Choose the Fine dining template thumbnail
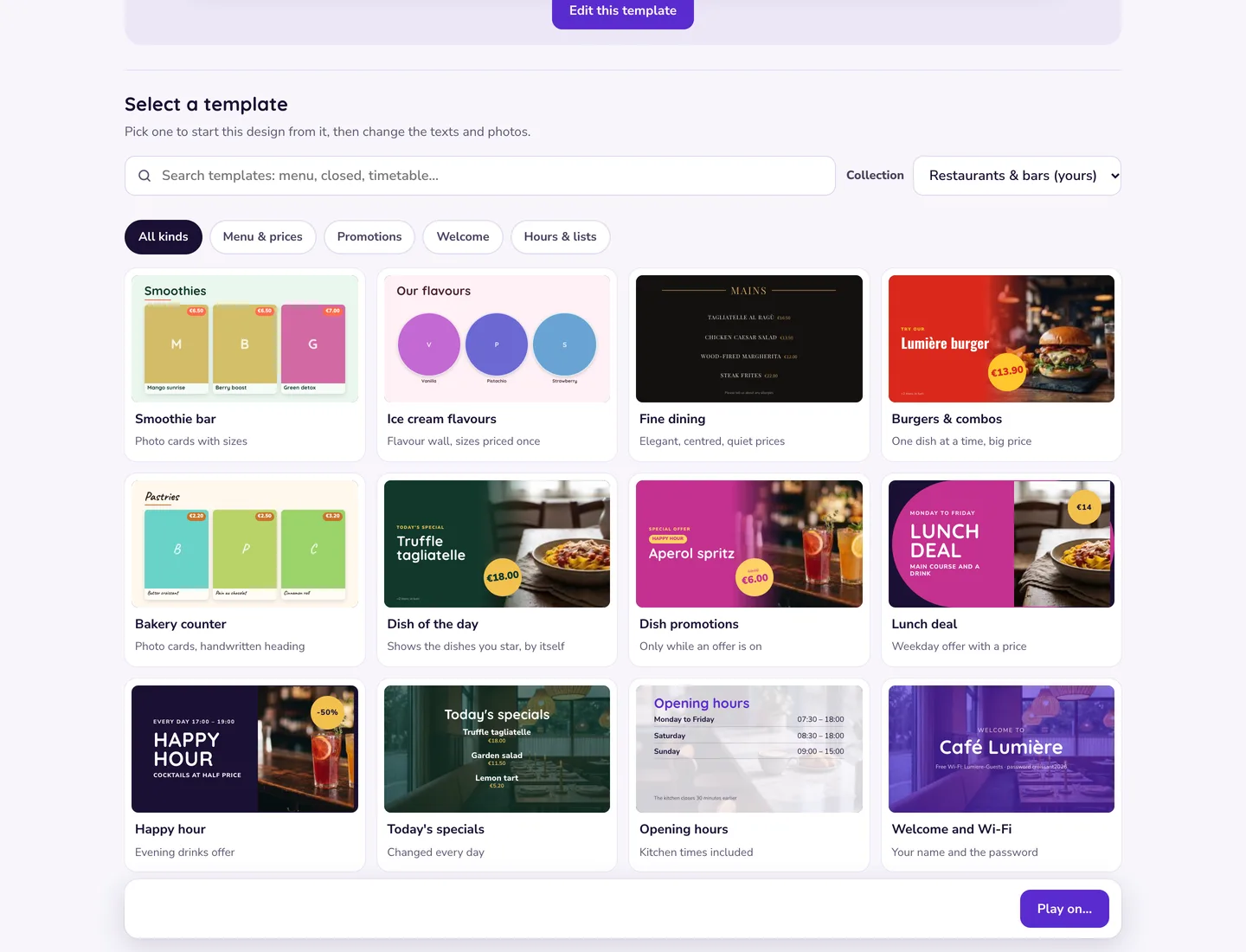 pyautogui.click(x=749, y=338)
